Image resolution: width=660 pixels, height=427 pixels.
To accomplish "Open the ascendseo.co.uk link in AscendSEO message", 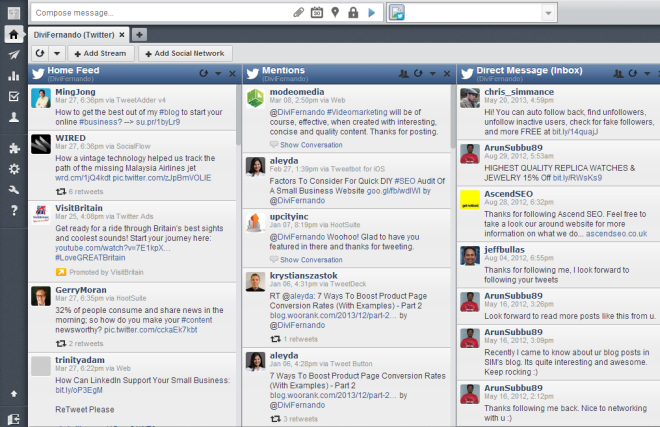I will (x=616, y=234).
